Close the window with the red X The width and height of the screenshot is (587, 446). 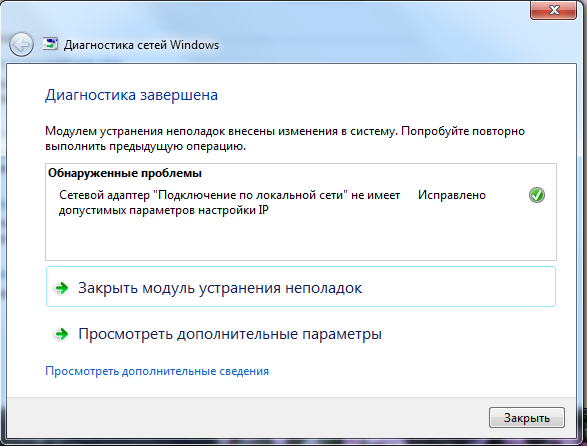pyautogui.click(x=553, y=10)
